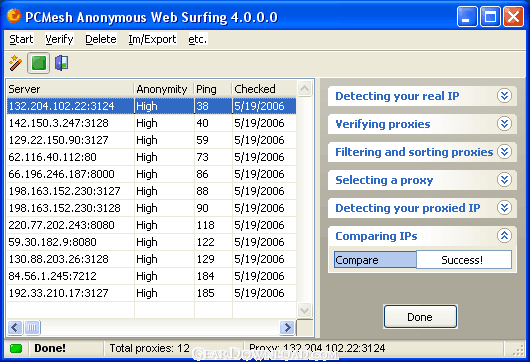
Task: Sort by the Anonymity column header
Action: (164, 89)
